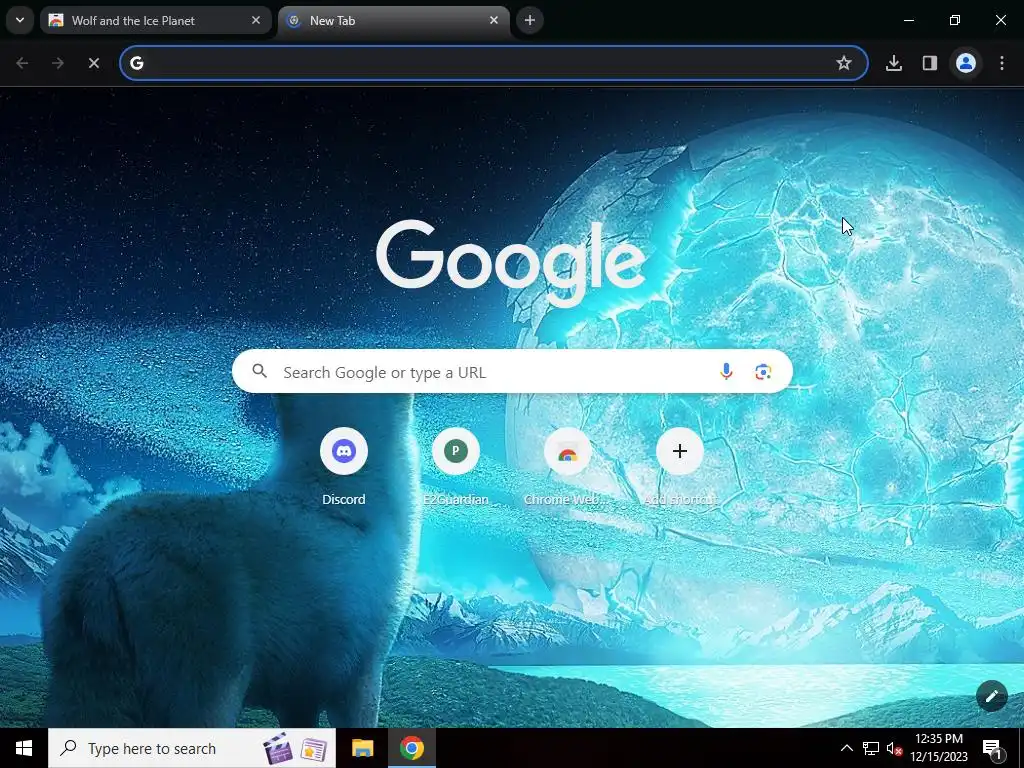1024x768 pixels.
Task: Open the Downloads icon in toolbar
Action: (894, 63)
